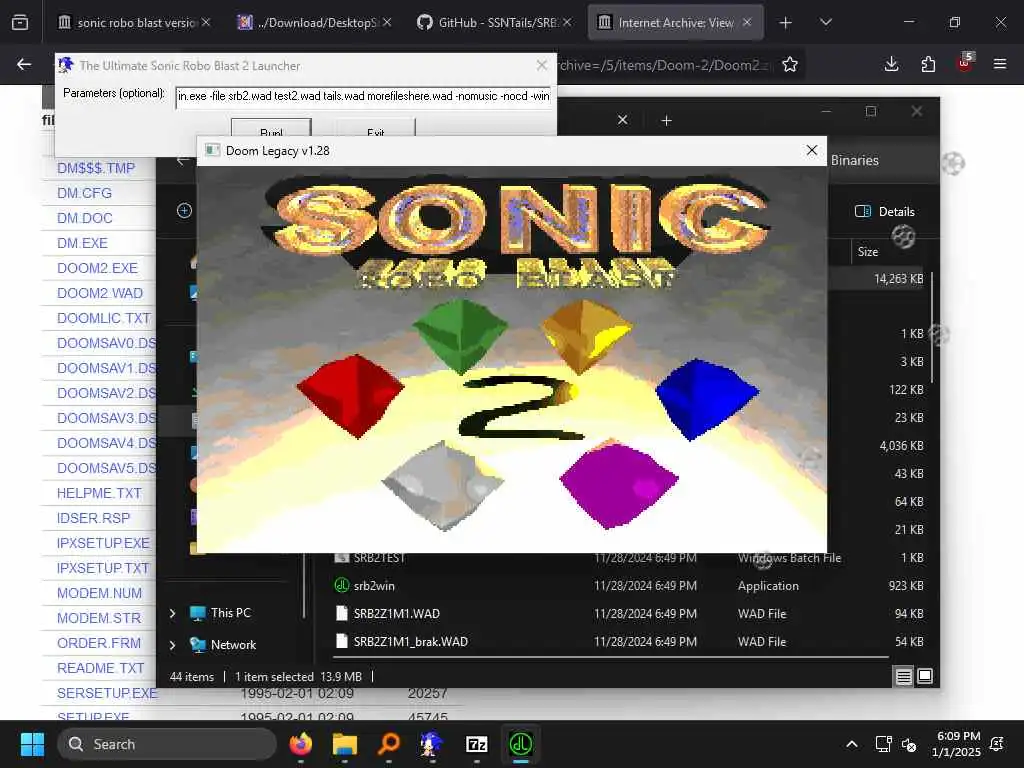Click the taskbar Search box
Image resolution: width=1024 pixels, height=768 pixels.
pyautogui.click(x=167, y=744)
